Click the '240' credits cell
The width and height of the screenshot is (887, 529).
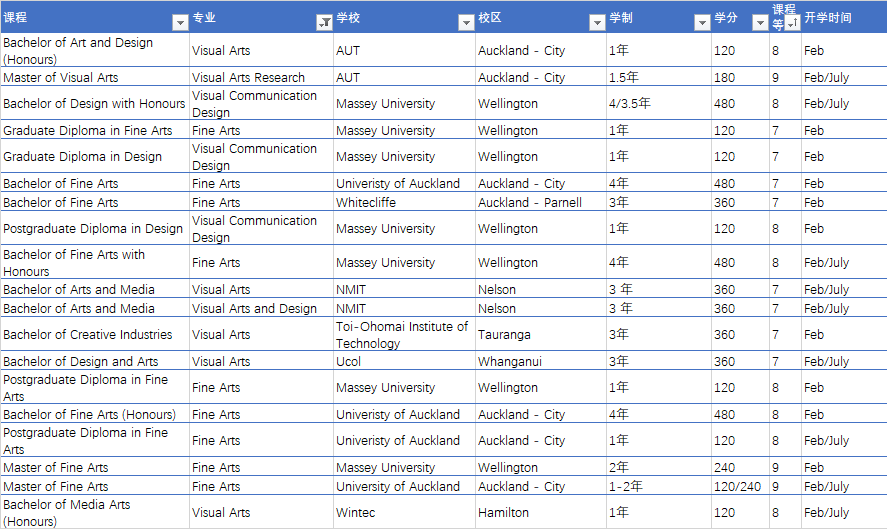point(740,468)
